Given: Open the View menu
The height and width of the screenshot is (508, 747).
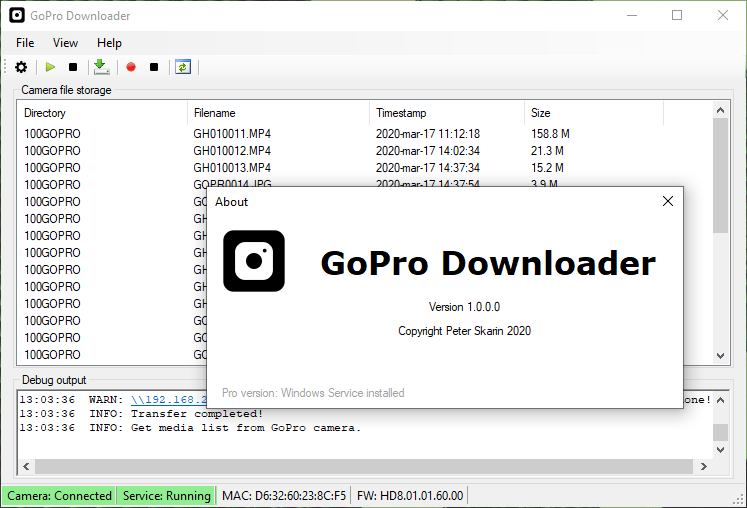Looking at the screenshot, I should tap(65, 43).
